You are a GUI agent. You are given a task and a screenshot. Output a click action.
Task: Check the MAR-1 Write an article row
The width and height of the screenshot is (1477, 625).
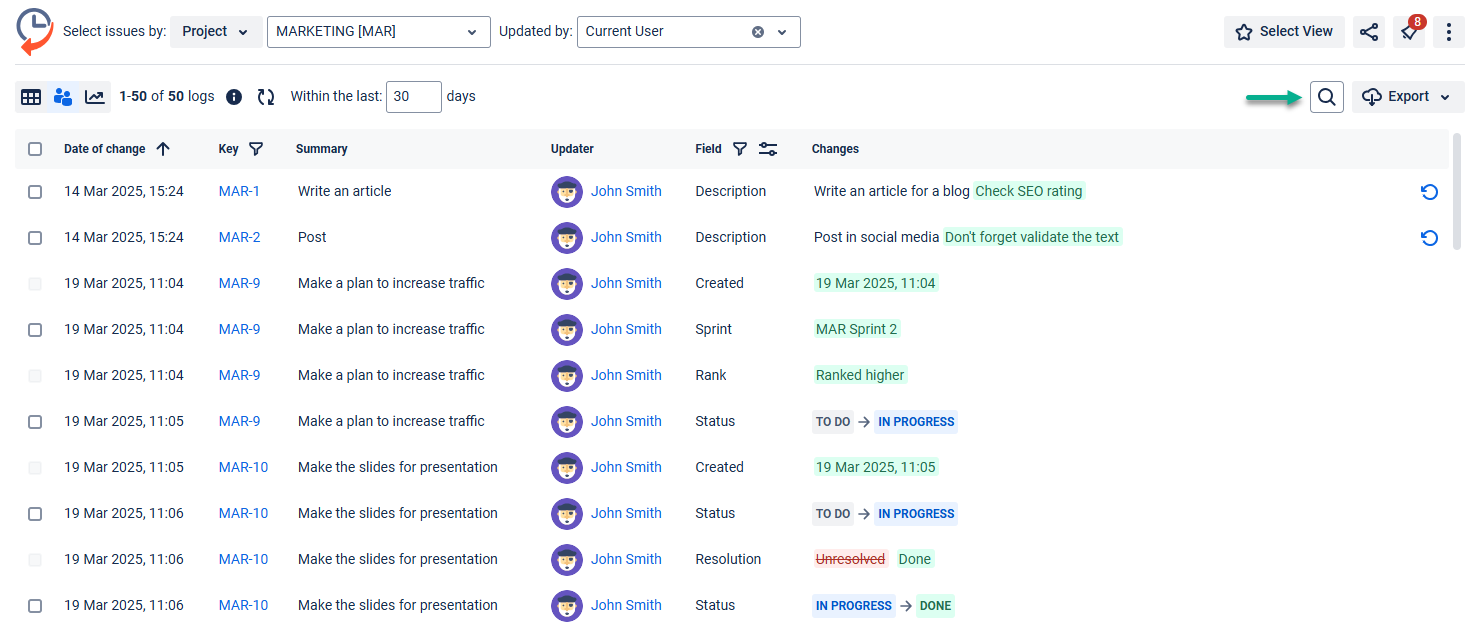pyautogui.click(x=35, y=192)
